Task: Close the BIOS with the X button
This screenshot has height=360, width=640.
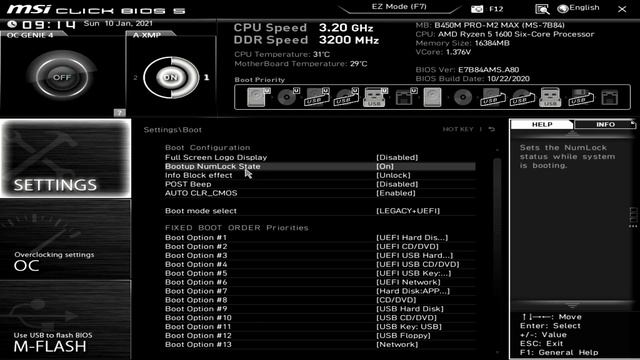Action: [622, 9]
